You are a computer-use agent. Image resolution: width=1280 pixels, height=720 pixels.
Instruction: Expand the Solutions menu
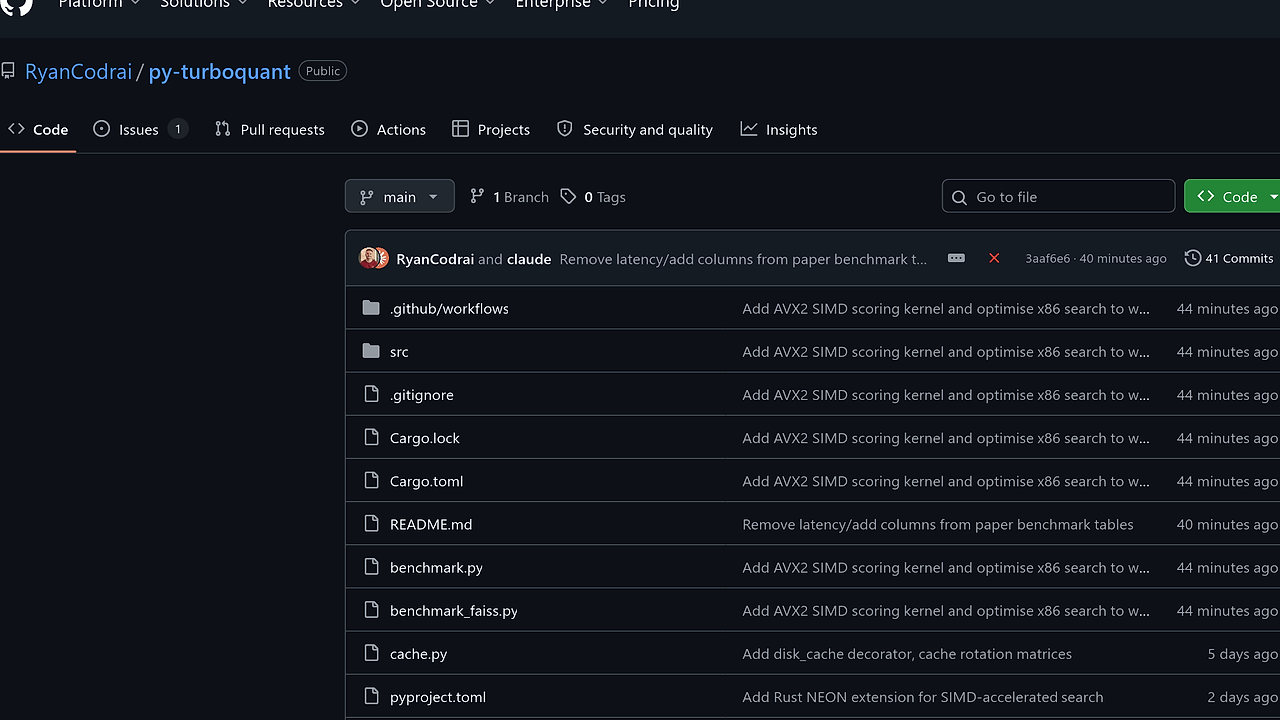[x=205, y=4]
